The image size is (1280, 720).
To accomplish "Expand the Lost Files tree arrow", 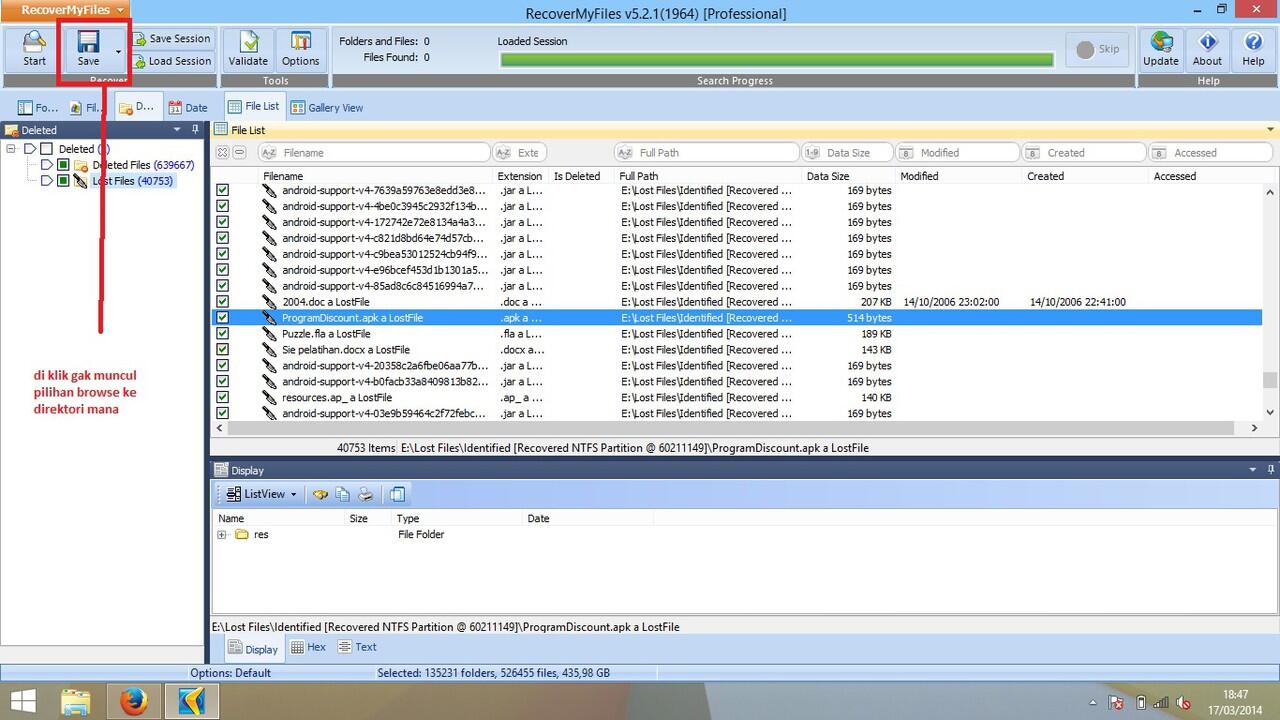I will (47, 181).
